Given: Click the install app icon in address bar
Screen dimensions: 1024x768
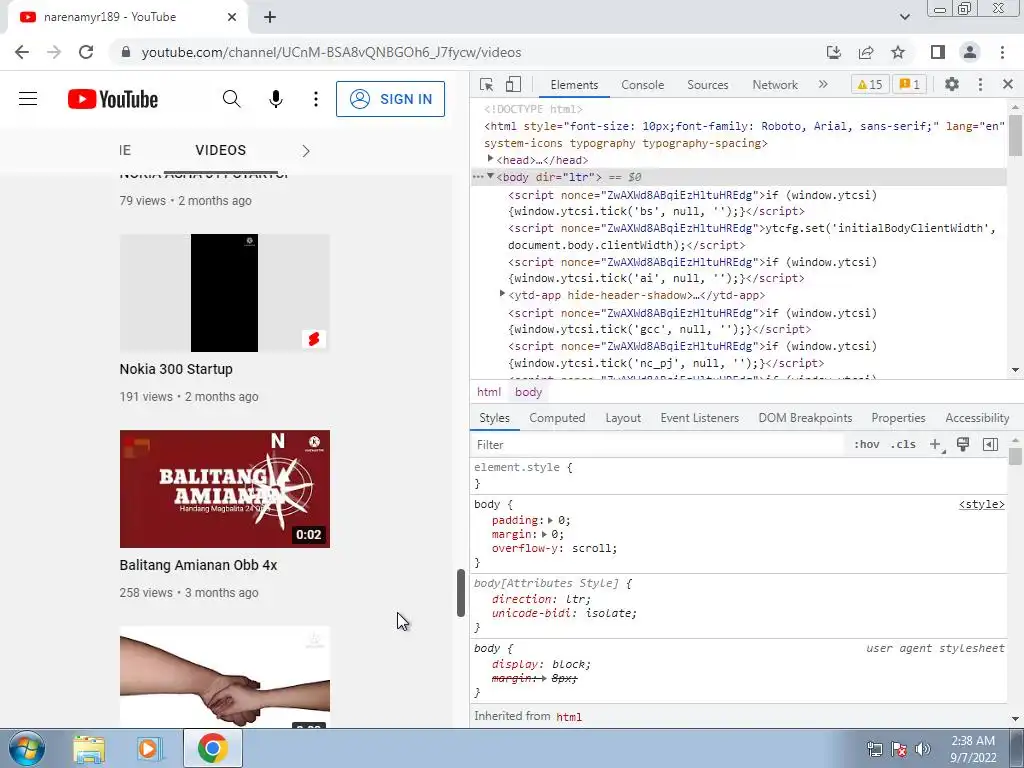Looking at the screenshot, I should [834, 52].
